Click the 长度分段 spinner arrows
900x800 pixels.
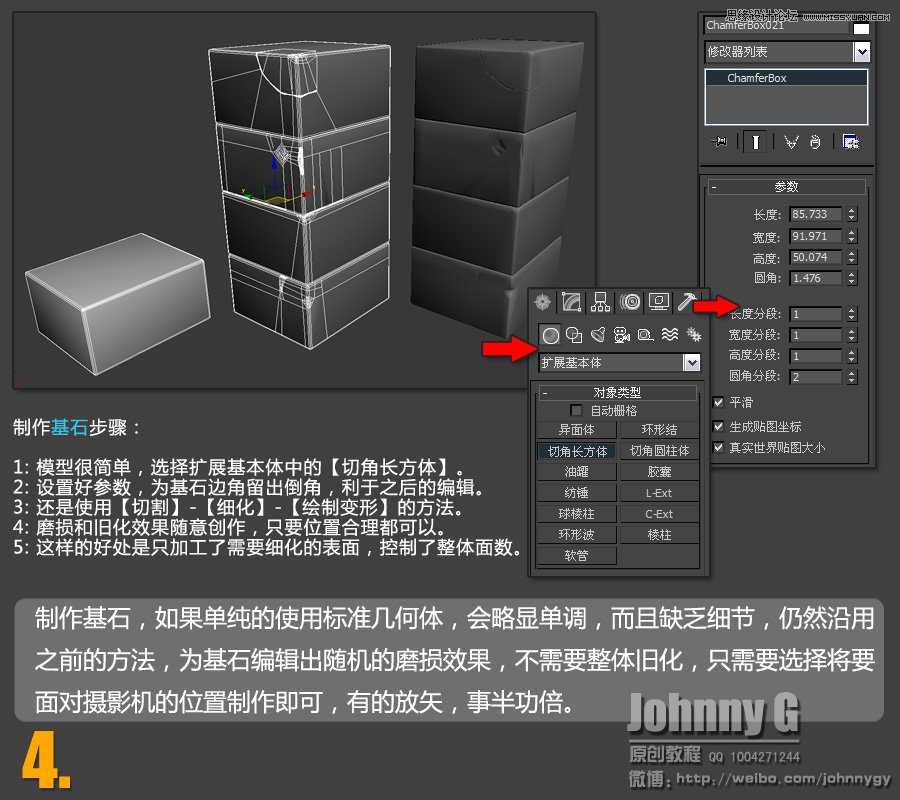click(852, 314)
